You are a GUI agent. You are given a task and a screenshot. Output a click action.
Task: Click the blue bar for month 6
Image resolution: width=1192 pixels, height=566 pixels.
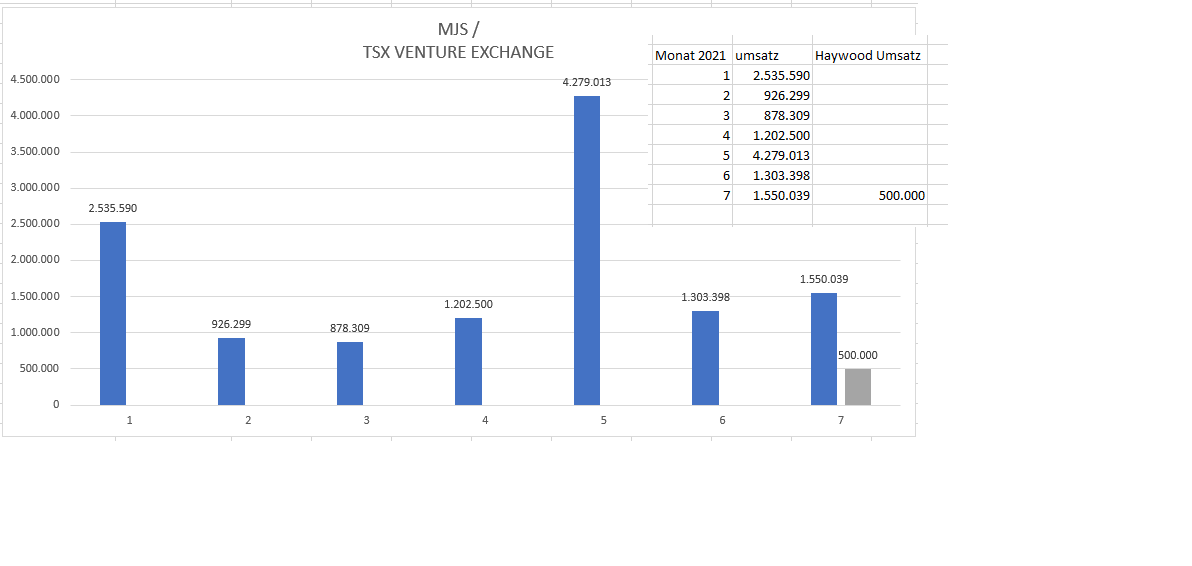coord(705,358)
